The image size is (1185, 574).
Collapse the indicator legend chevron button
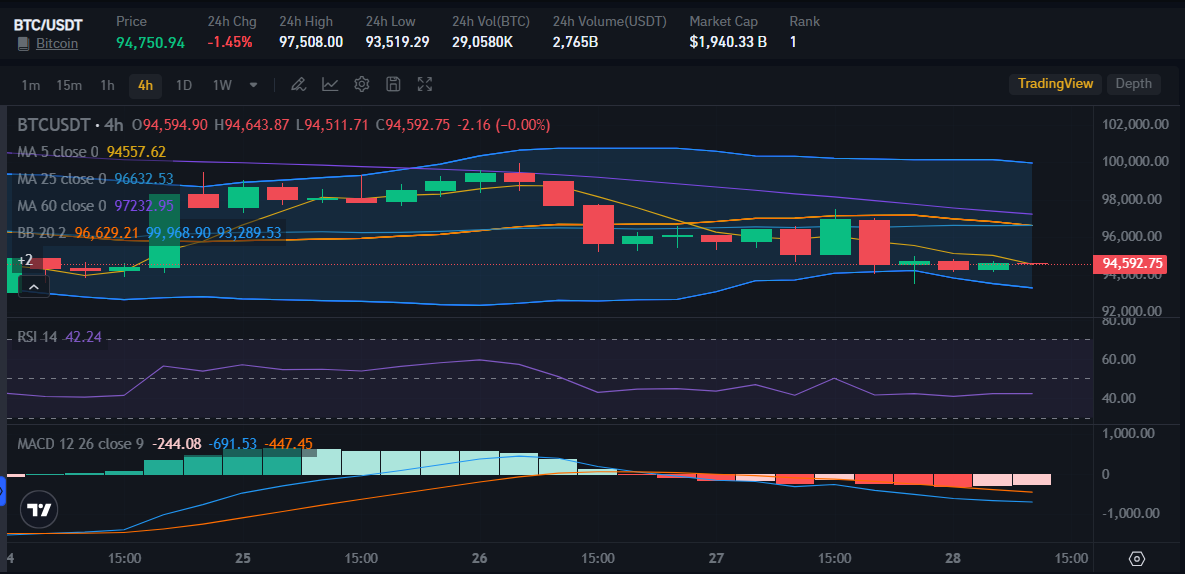click(x=33, y=287)
